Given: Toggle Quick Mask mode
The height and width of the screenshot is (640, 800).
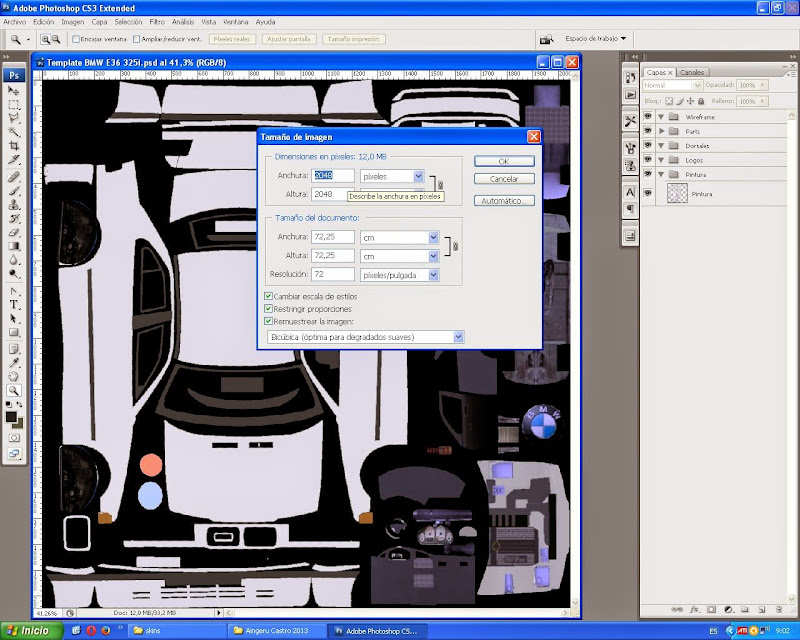Looking at the screenshot, I should [14, 438].
